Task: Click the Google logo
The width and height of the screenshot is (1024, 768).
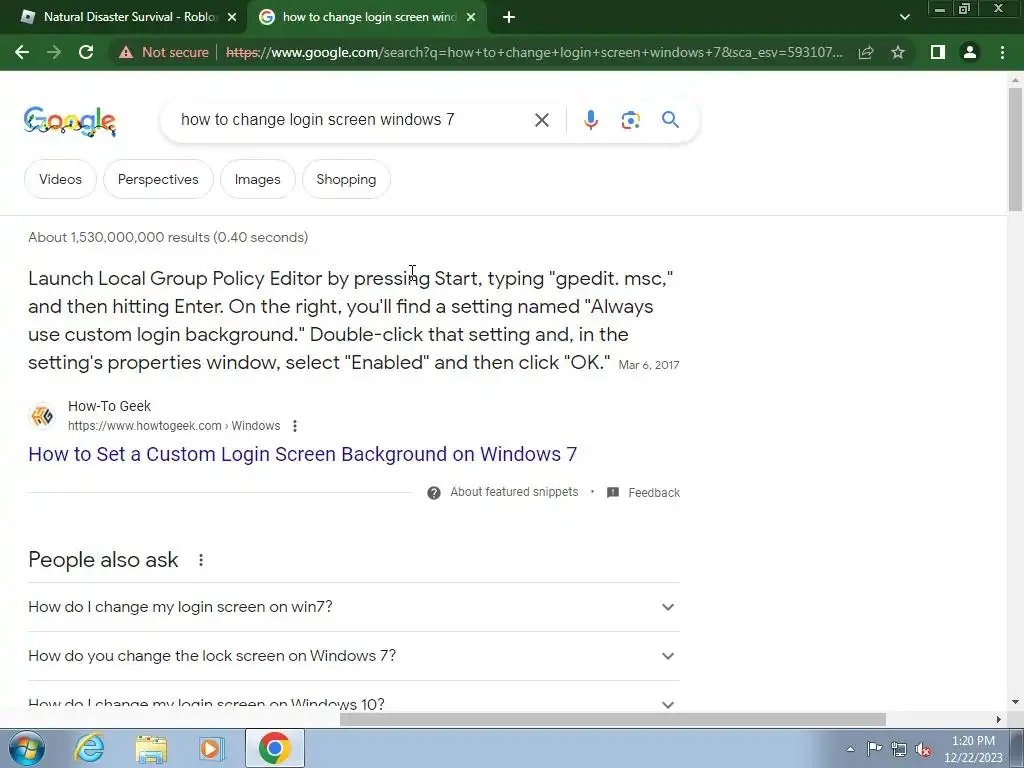Action: 70,121
